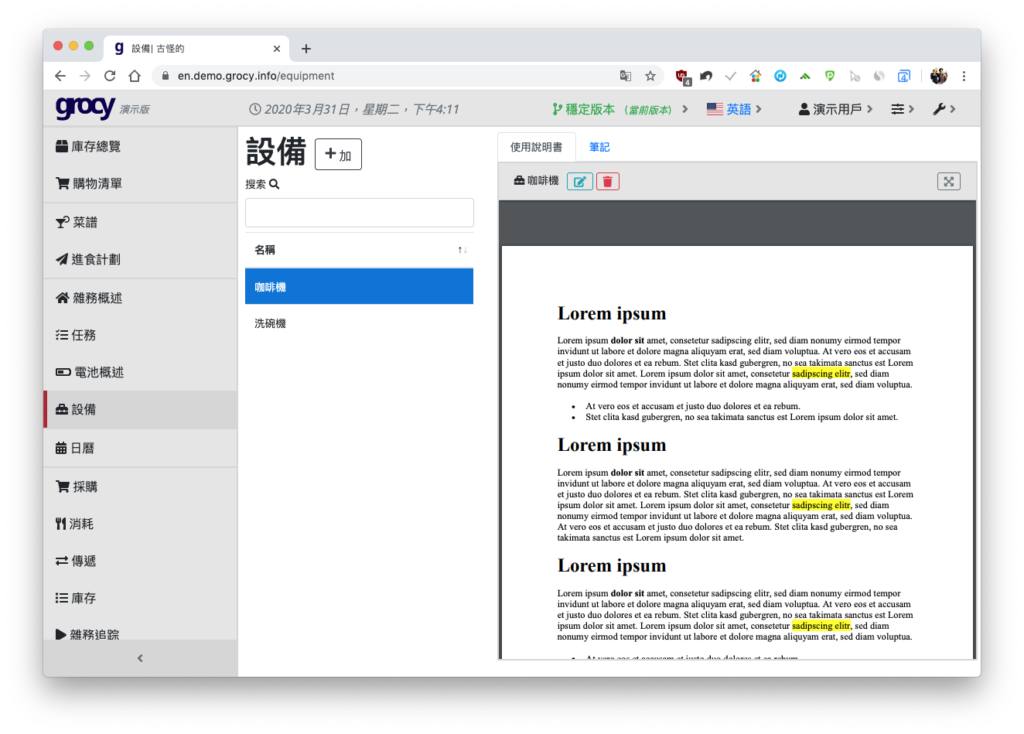1024x734 pixels.
Task: Go to the browser home page
Action: [135, 76]
